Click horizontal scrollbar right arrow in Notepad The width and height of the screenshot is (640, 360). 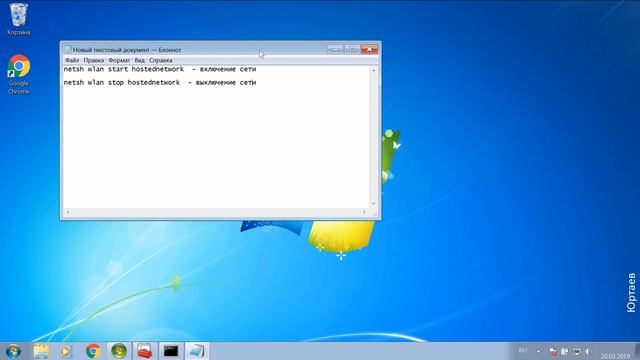[x=364, y=212]
